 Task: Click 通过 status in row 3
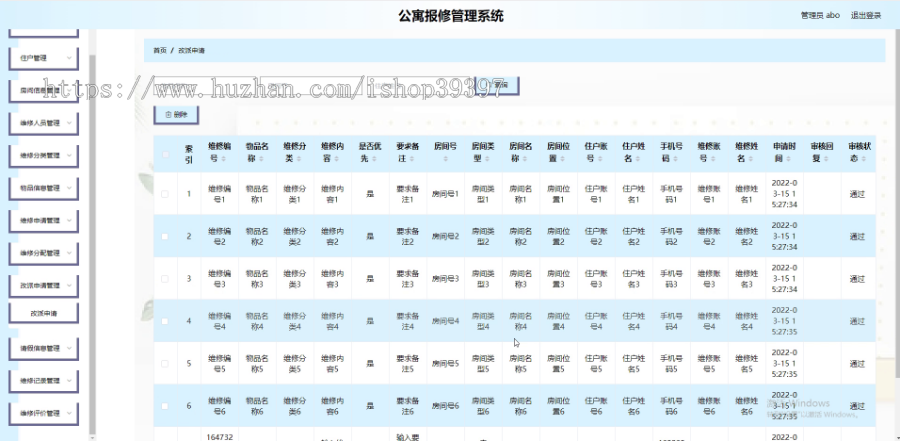click(x=857, y=279)
